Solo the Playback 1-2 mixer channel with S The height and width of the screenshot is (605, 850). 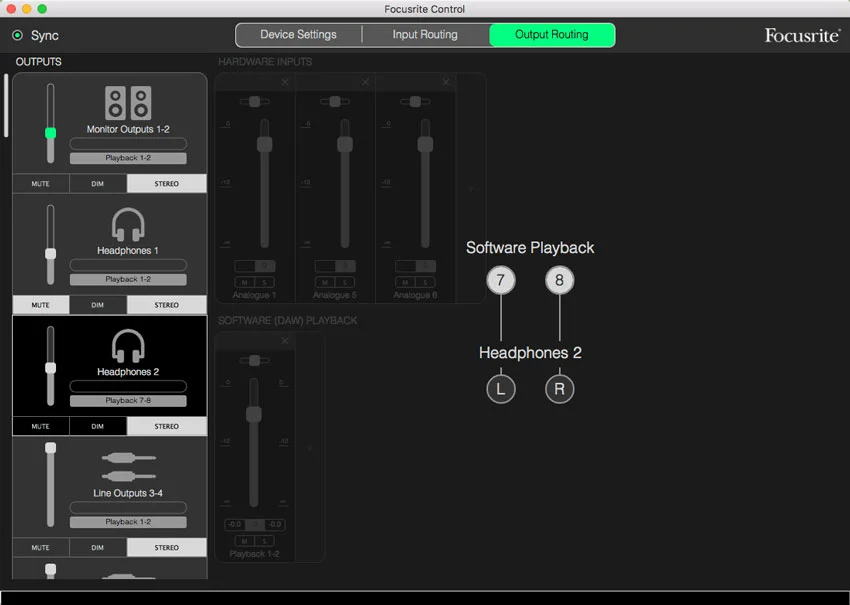tap(265, 541)
